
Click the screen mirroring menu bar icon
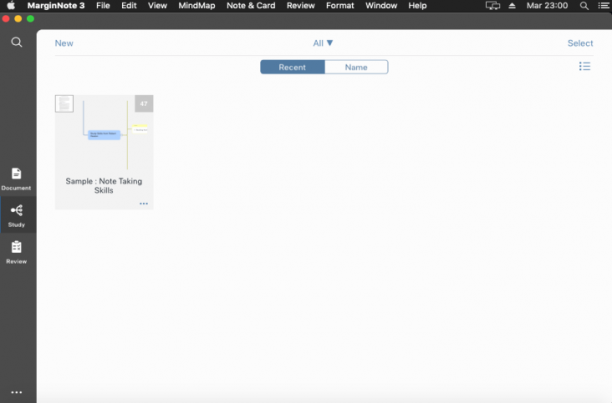click(493, 6)
